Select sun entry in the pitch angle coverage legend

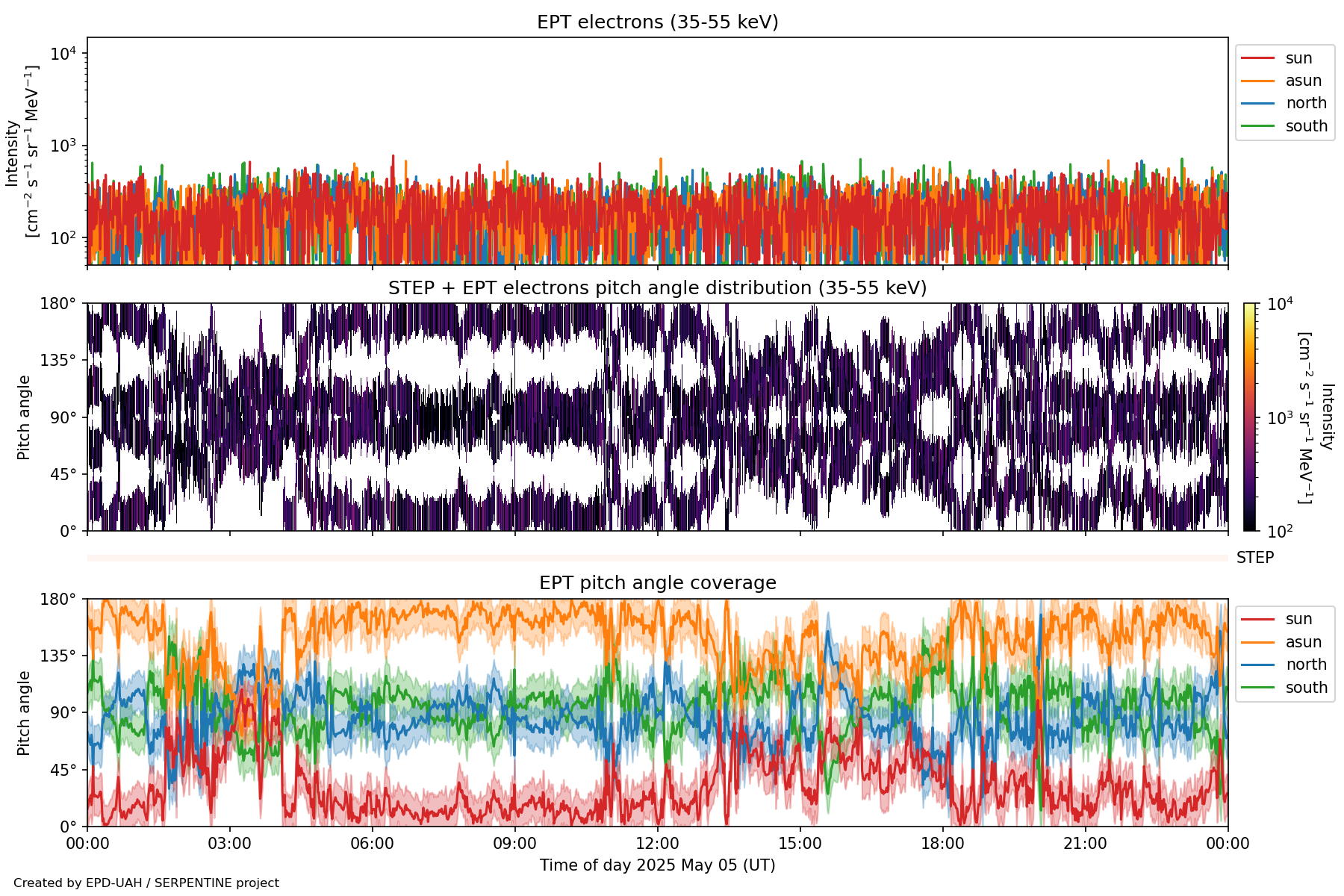point(1298,619)
